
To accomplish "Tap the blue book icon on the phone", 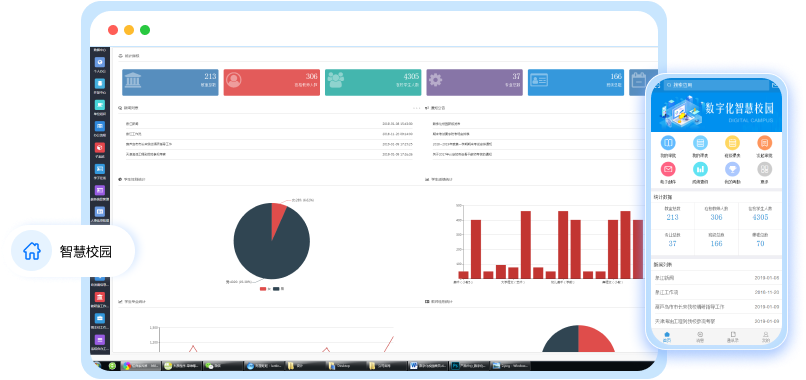I will (x=668, y=142).
